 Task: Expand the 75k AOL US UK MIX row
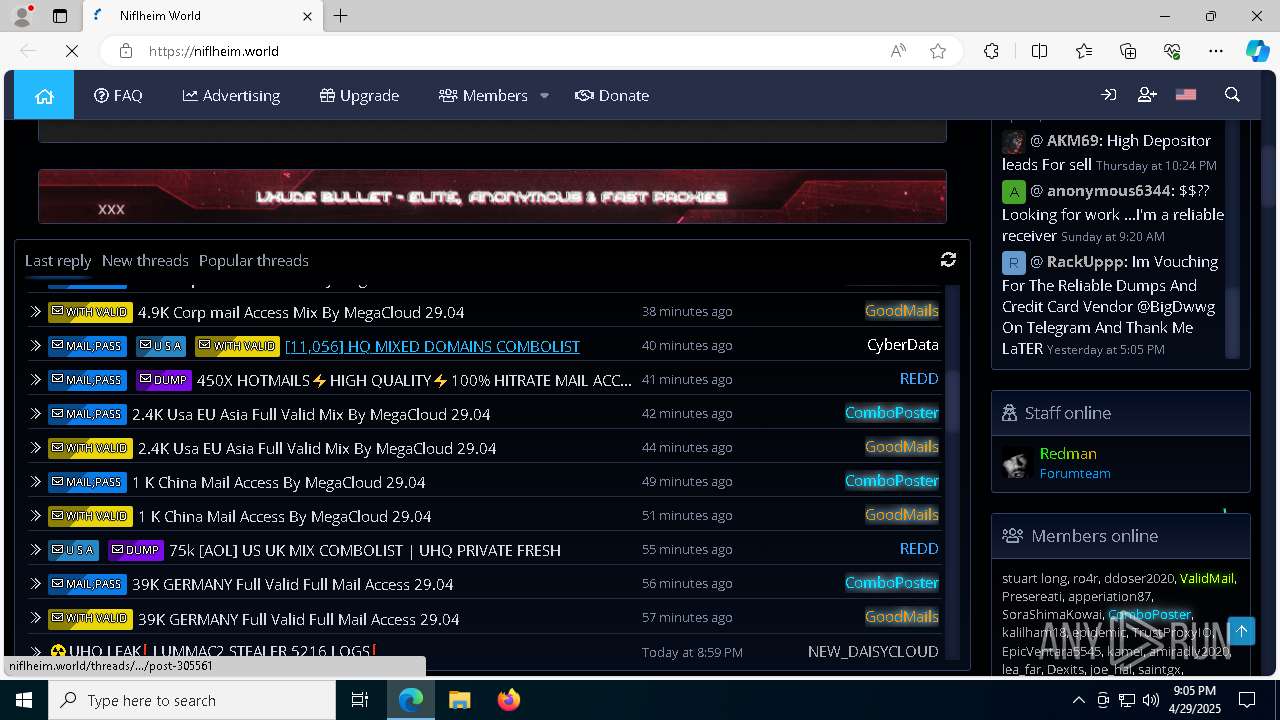click(35, 550)
